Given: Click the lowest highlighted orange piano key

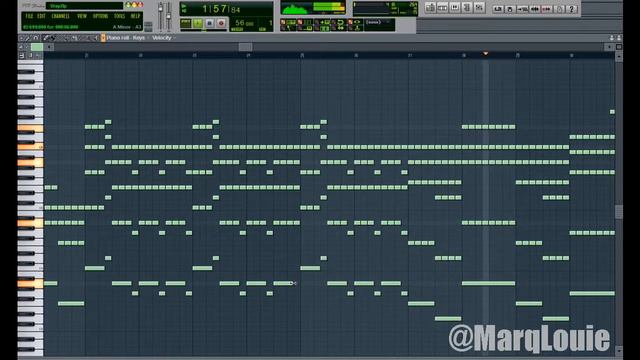Looking at the screenshot, I should (x=30, y=283).
